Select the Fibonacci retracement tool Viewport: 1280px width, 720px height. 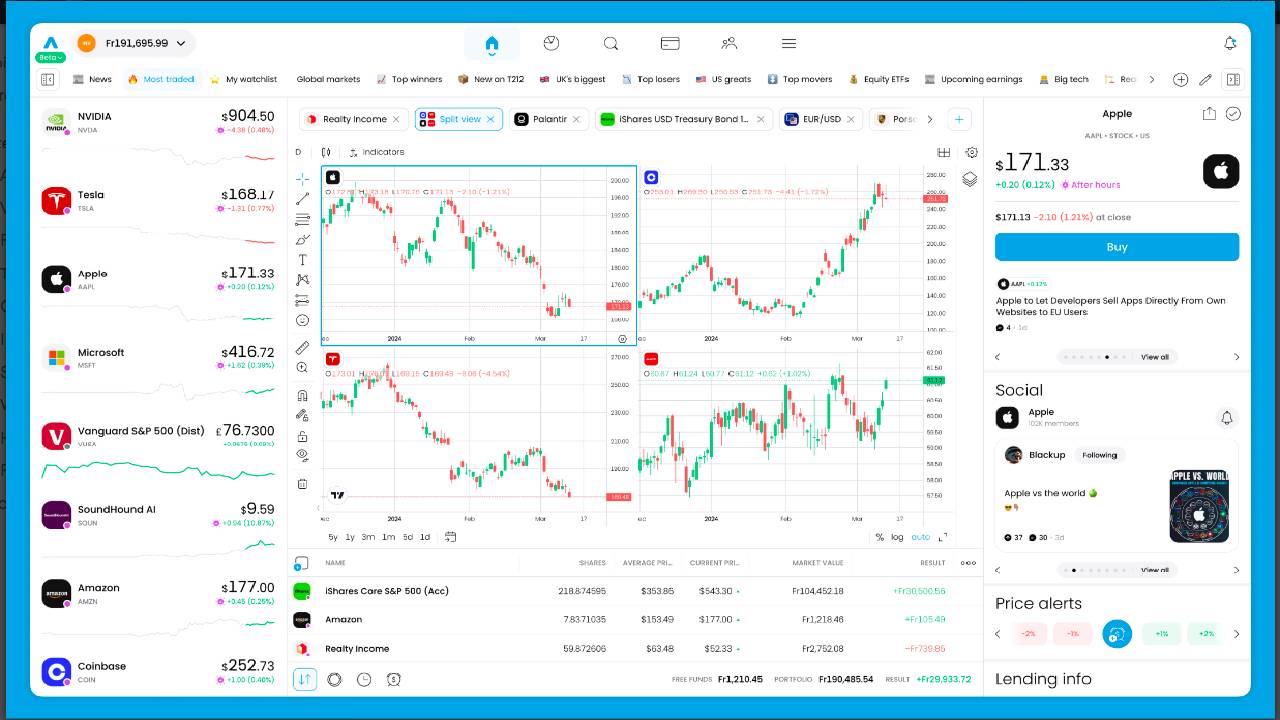(302, 219)
